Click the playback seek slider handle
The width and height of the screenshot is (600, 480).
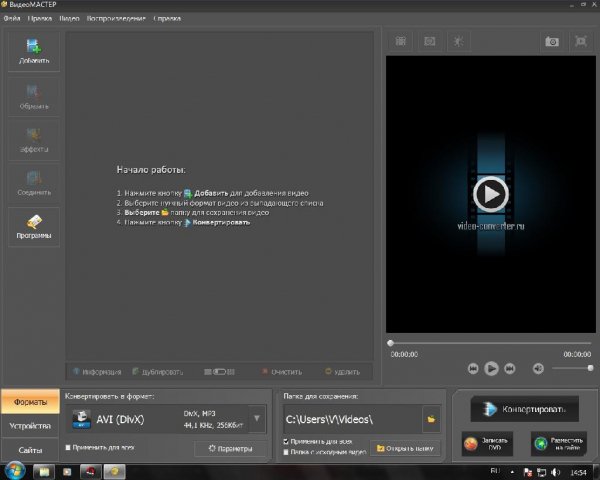390,343
